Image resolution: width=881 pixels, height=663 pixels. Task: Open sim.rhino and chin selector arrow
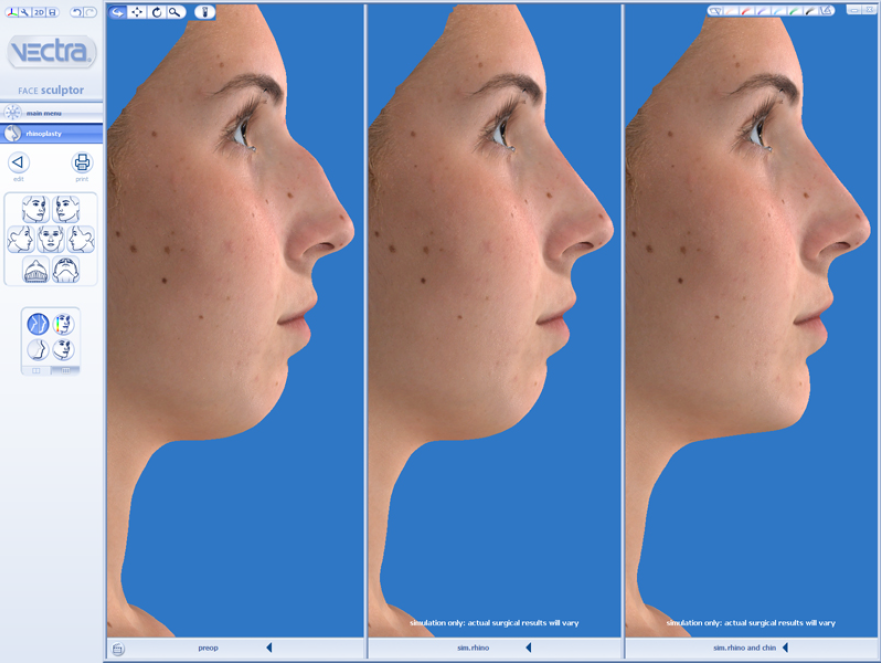click(785, 648)
